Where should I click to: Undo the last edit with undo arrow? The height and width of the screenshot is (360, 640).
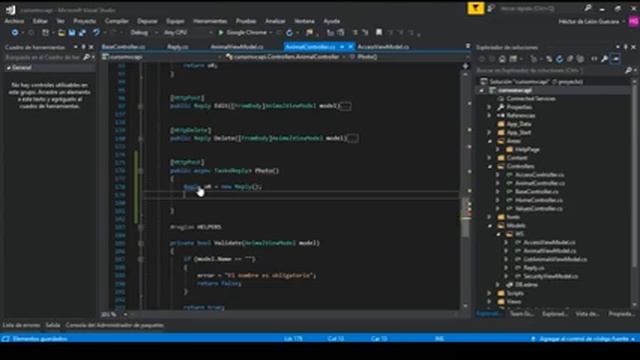tap(96, 32)
